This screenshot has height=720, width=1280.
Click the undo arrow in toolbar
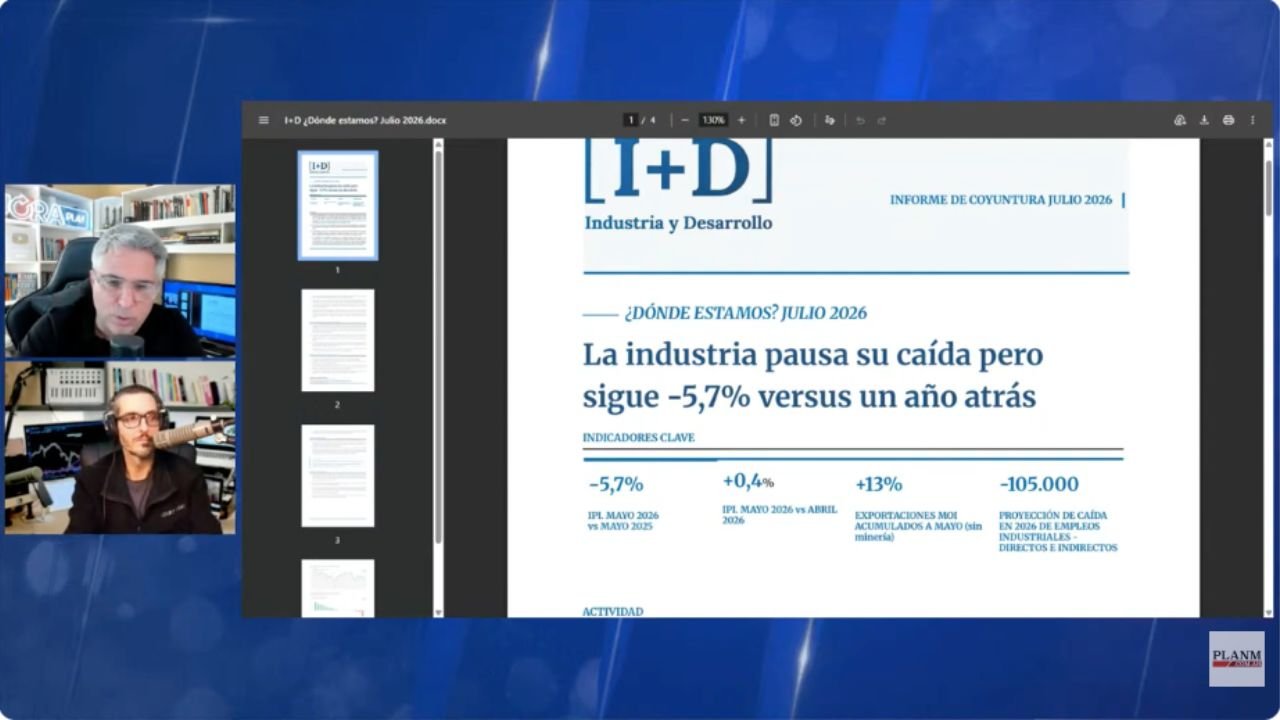coord(860,120)
